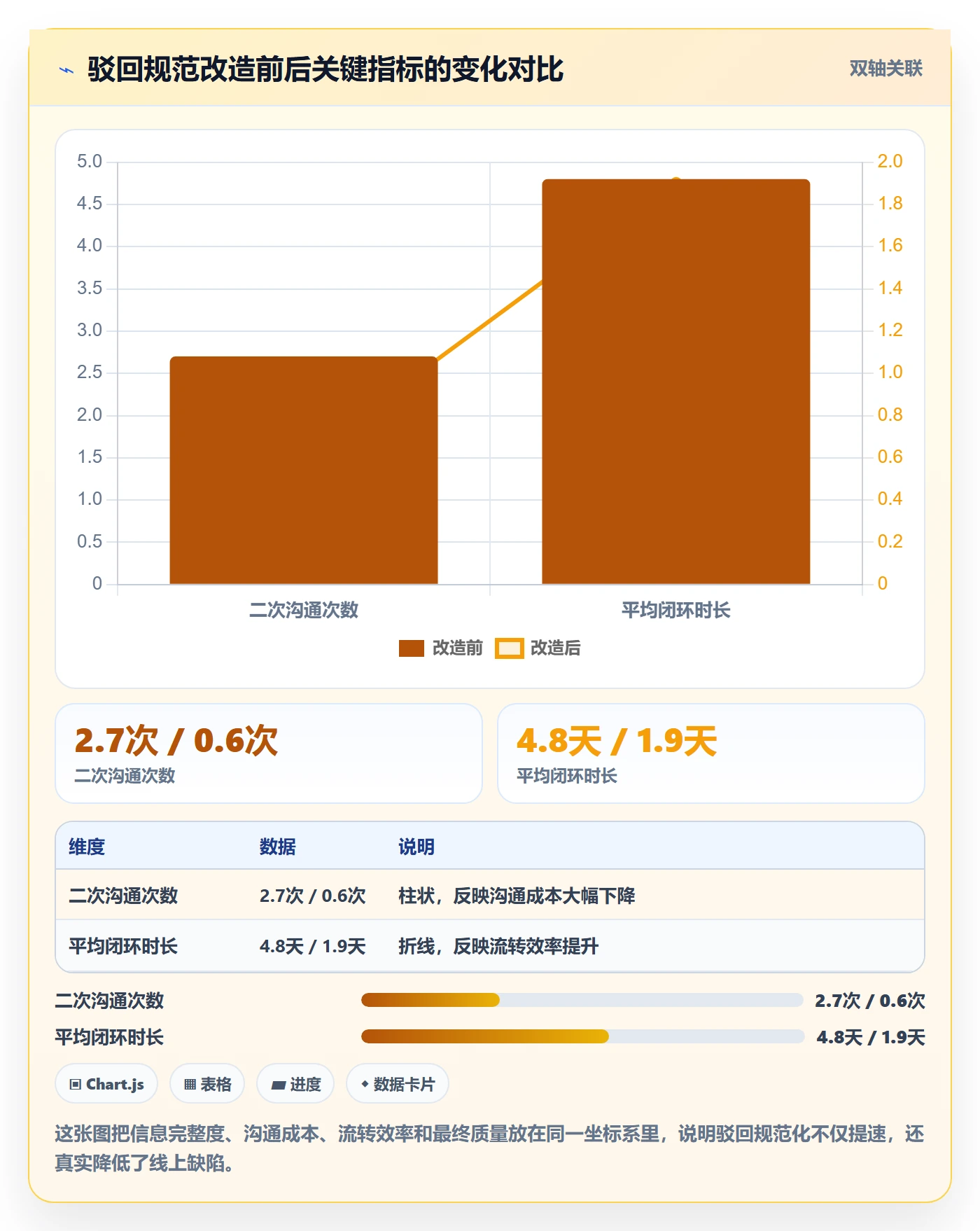Open the 2.7次 / 0.6次 data card

pyautogui.click(x=269, y=753)
